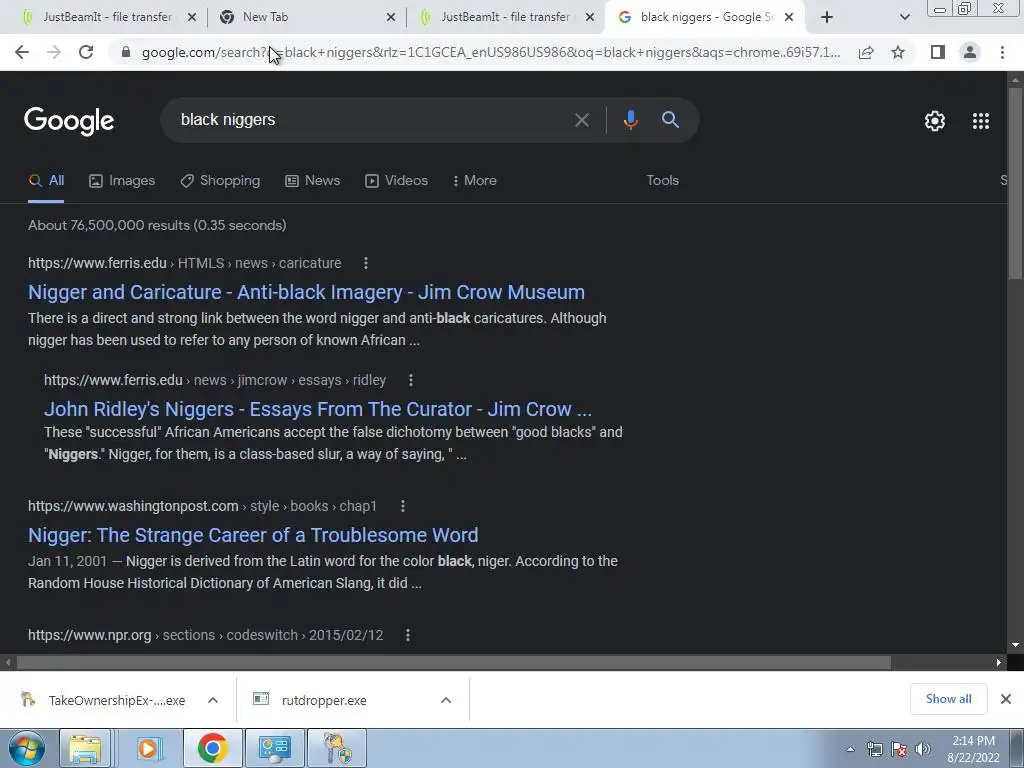
Task: Start voice search with the microphone
Action: point(630,120)
